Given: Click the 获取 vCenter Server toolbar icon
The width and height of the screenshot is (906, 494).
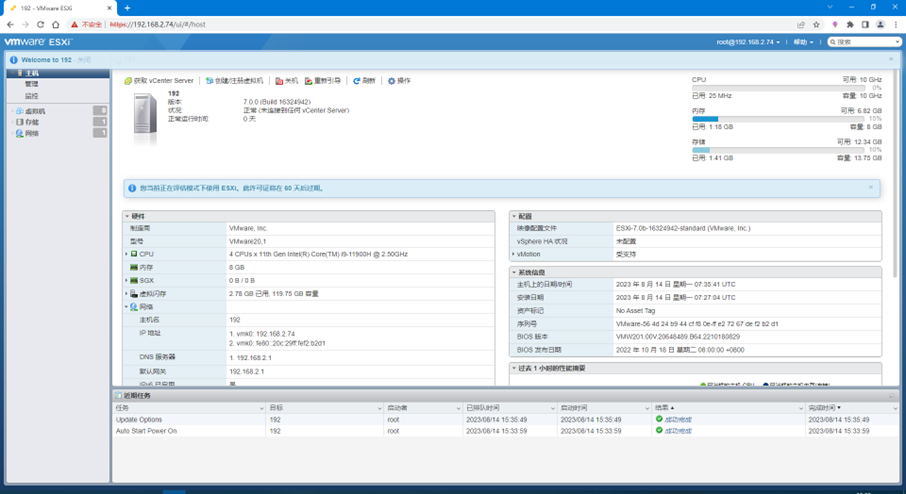Looking at the screenshot, I should click(x=128, y=81).
